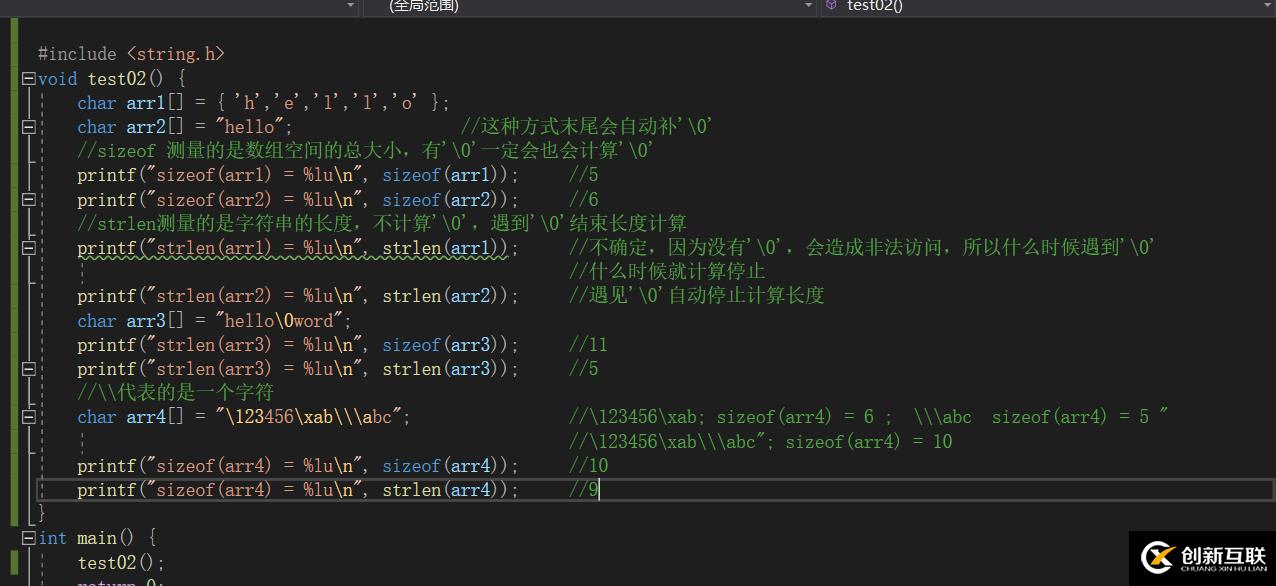Viewport: 1276px width, 586px height.
Task: Click the //sizeof 测量的是数组空间 comment line
Action: 366,151
